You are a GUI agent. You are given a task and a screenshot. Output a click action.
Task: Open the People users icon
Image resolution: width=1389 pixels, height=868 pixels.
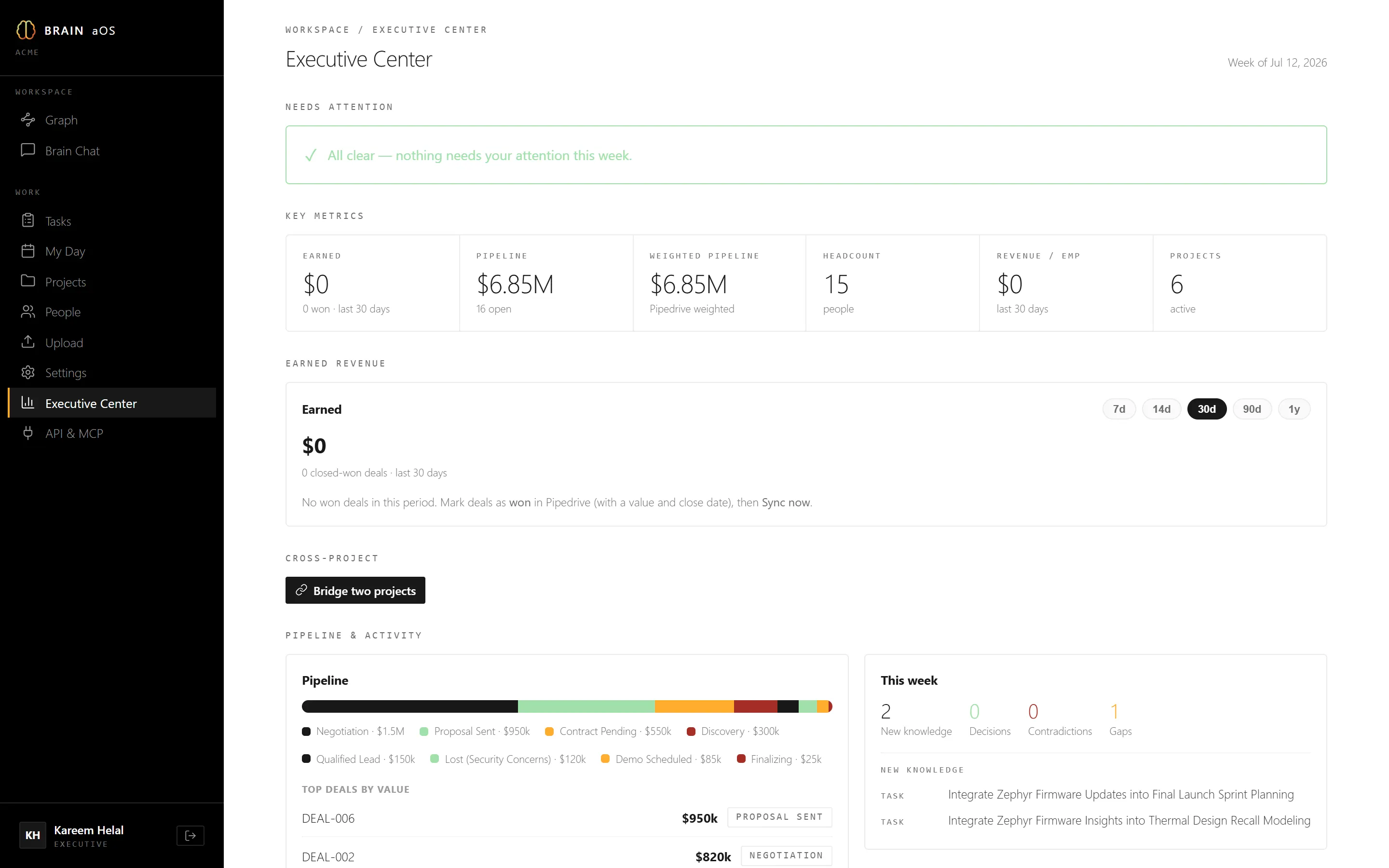[27, 312]
